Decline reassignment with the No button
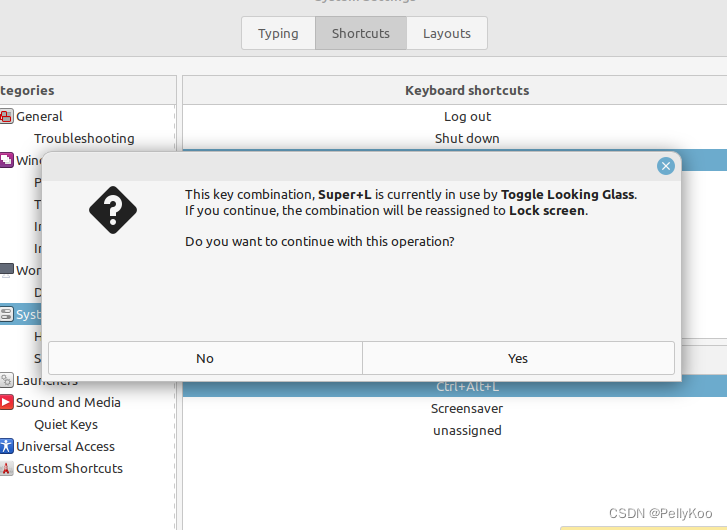Image resolution: width=727 pixels, height=530 pixels. coord(205,358)
